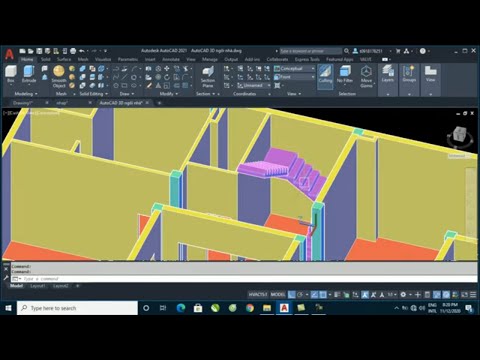Expand the Layers panel
Image resolution: width=480 pixels, height=360 pixels.
click(388, 80)
